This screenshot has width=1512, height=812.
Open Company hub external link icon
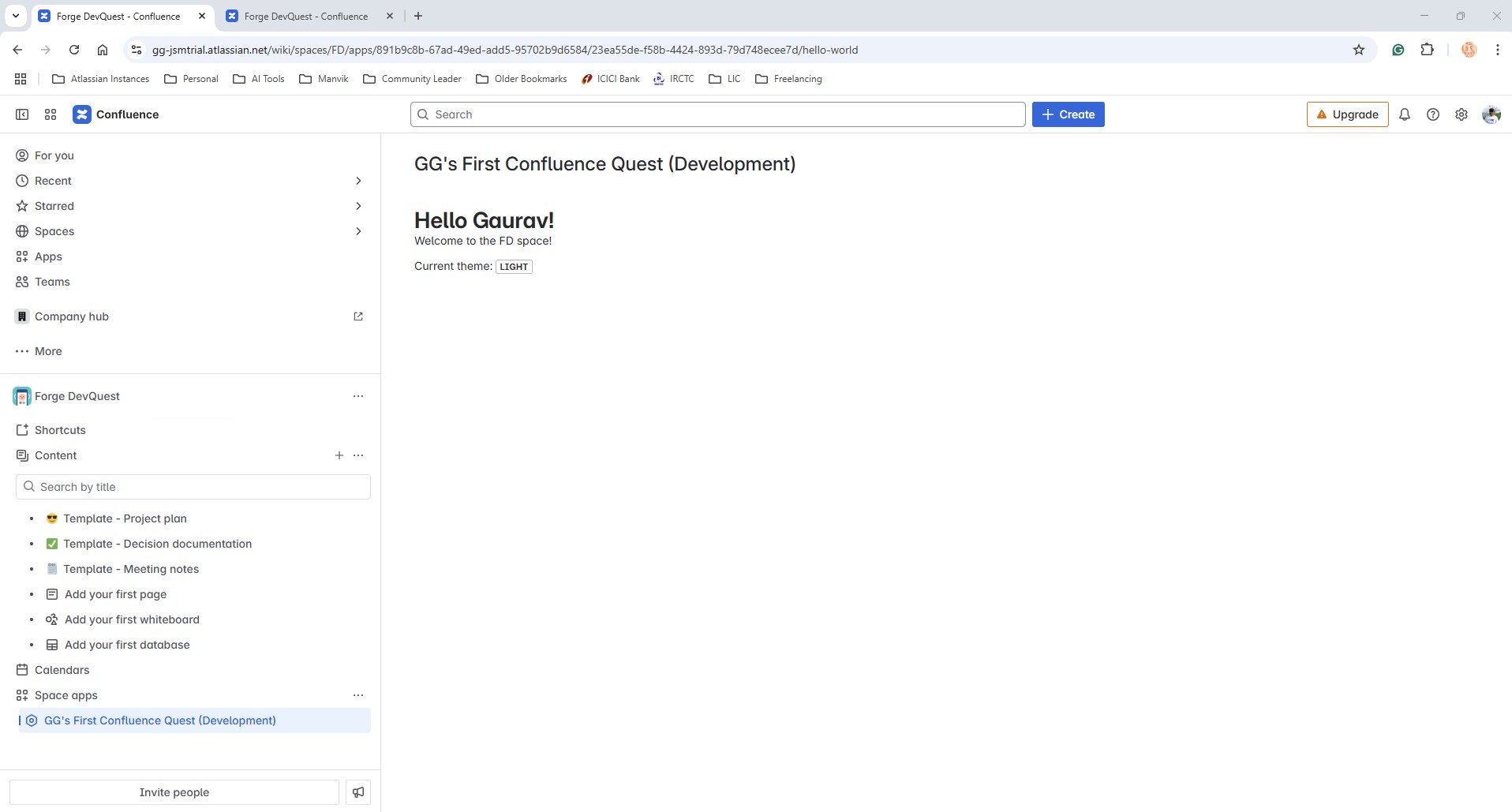358,316
